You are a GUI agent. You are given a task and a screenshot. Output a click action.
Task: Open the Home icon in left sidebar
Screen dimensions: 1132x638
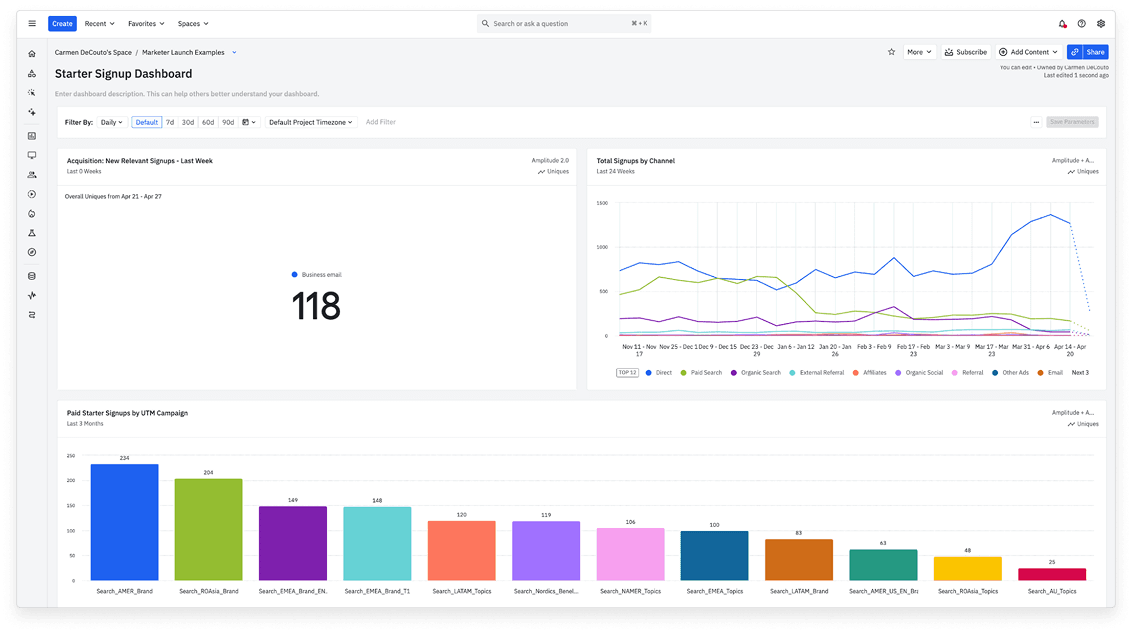tap(31, 53)
